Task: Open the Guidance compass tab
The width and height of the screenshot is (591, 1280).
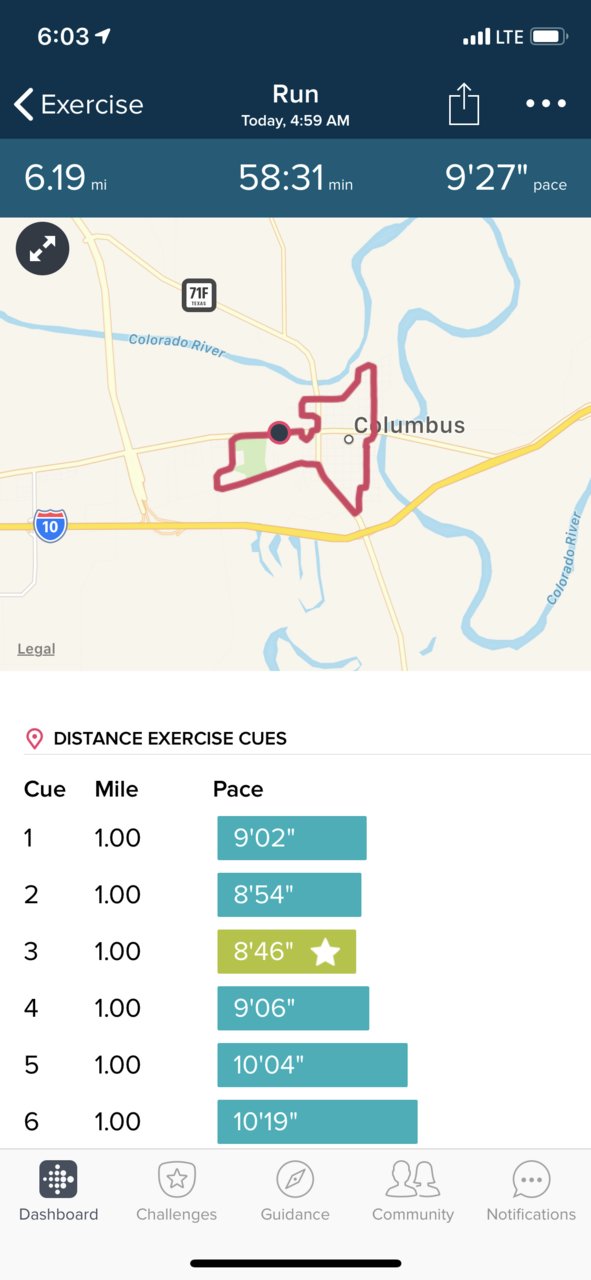Action: pos(295,1192)
